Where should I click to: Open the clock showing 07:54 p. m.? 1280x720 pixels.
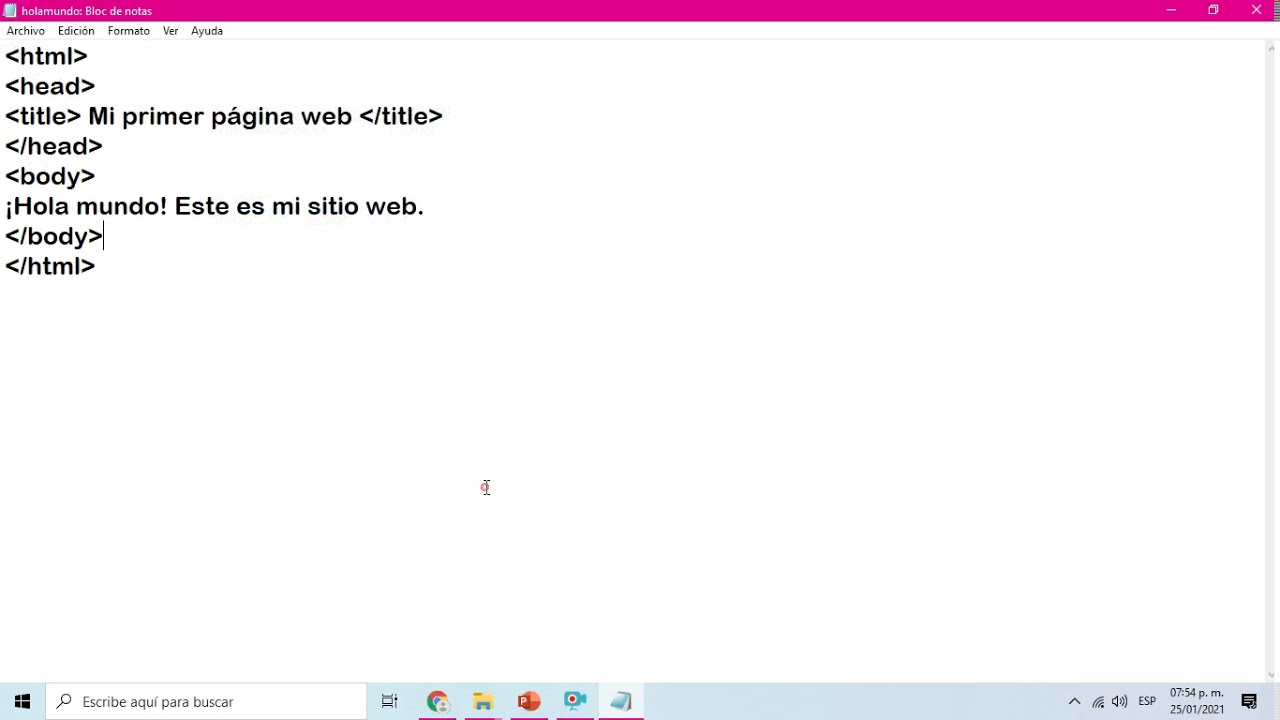(1197, 702)
